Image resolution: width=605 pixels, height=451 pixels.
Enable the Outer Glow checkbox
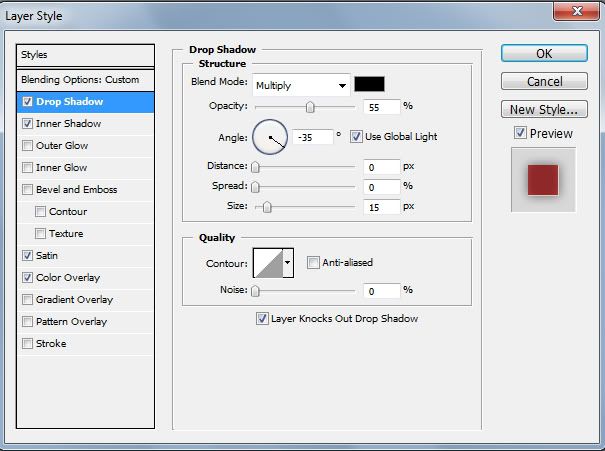pyautogui.click(x=27, y=146)
